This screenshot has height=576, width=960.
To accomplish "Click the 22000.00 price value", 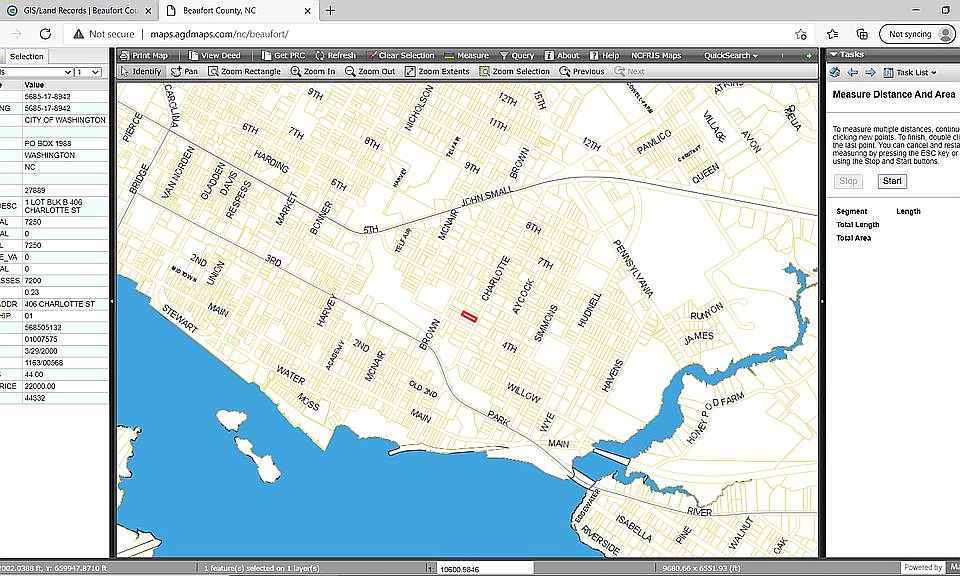I will point(40,386).
